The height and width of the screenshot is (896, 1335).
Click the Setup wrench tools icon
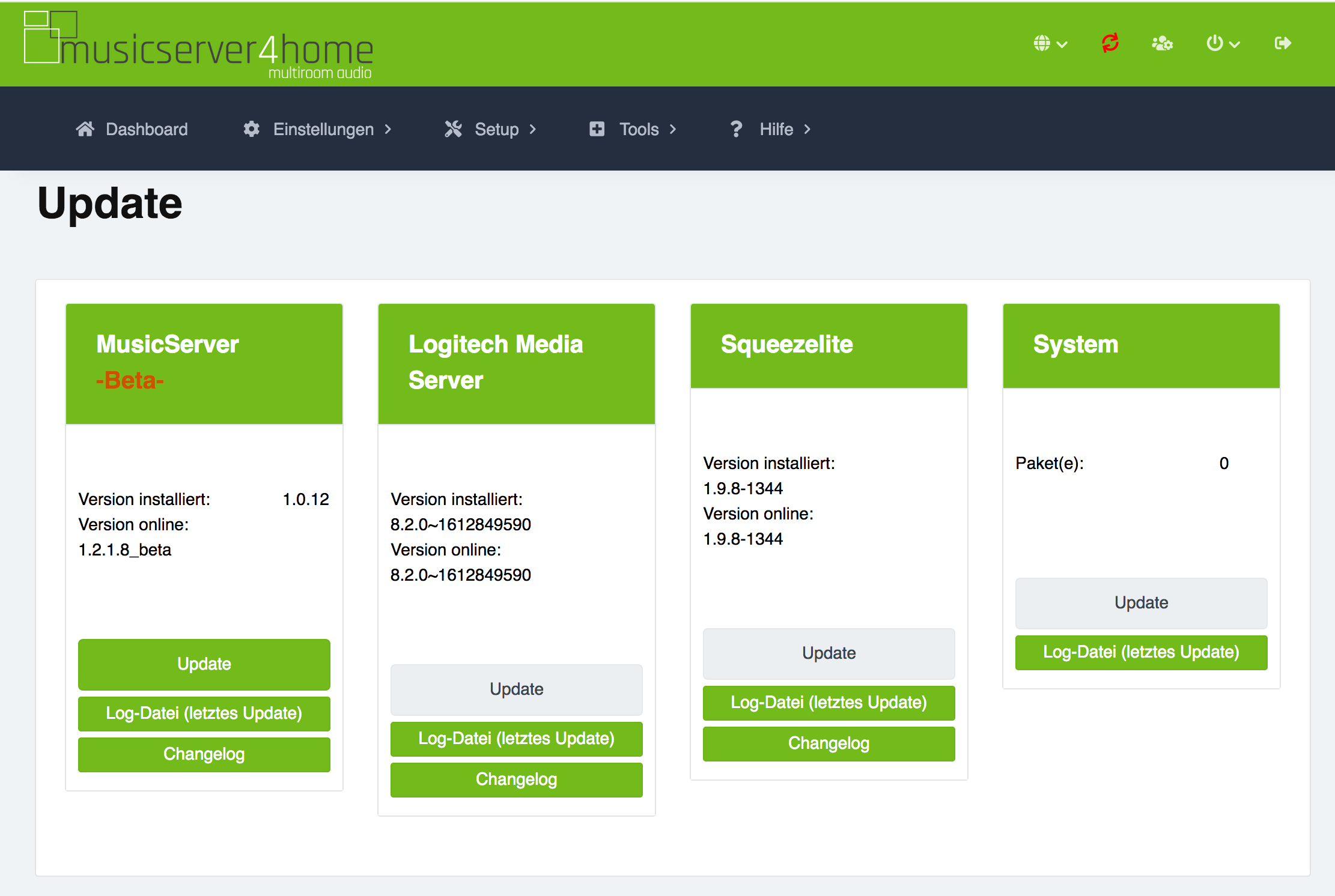point(453,129)
